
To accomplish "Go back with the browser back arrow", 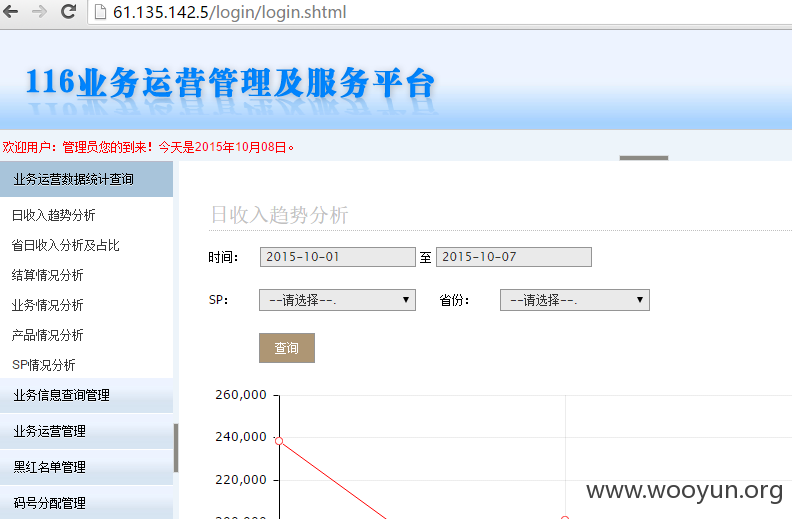I will click(x=10, y=12).
